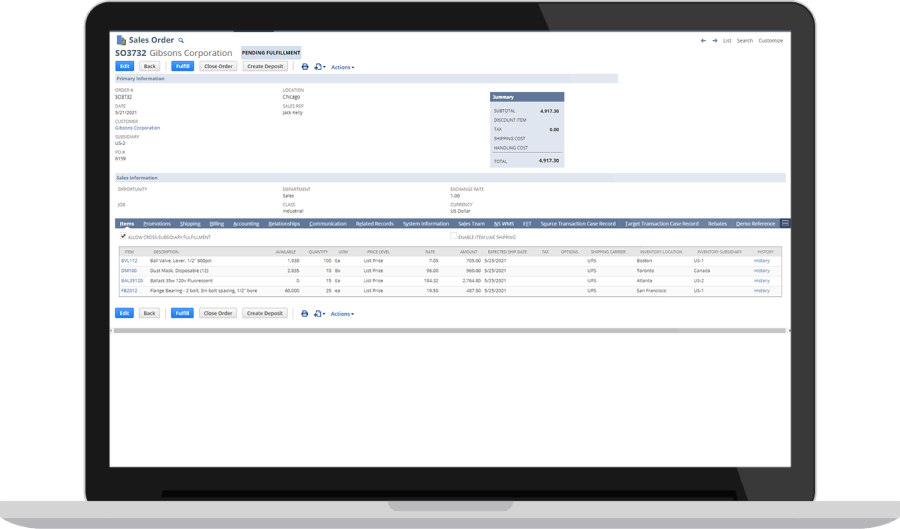The image size is (900, 529).
Task: Switch to the Rebates tab
Action: 717,224
